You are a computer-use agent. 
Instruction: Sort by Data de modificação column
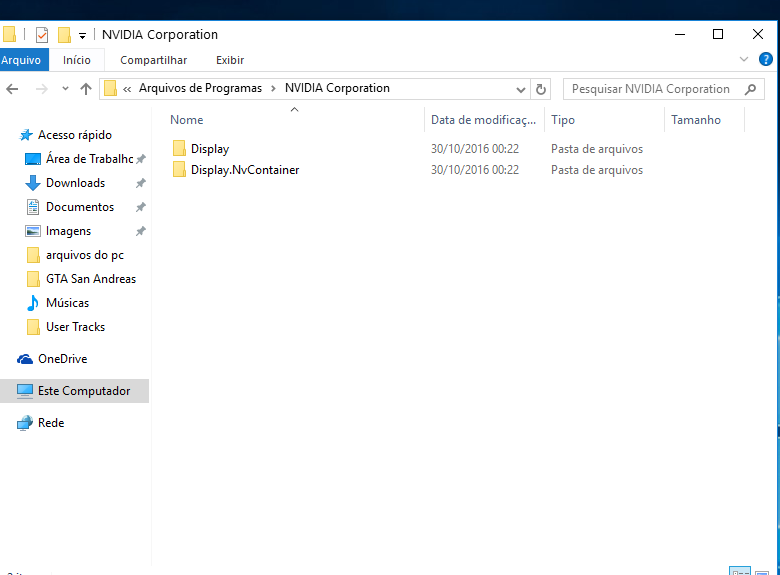point(484,120)
